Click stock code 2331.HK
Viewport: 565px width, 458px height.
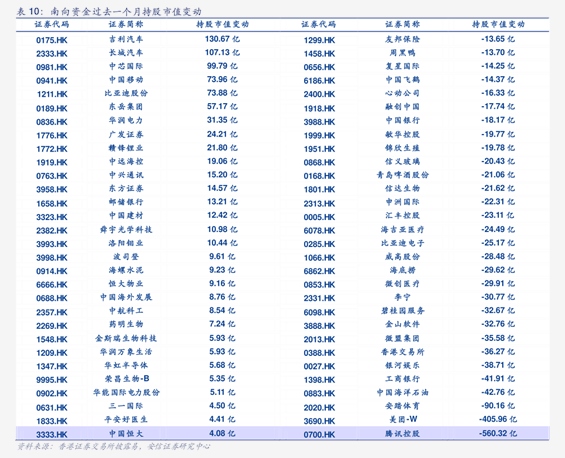point(319,298)
